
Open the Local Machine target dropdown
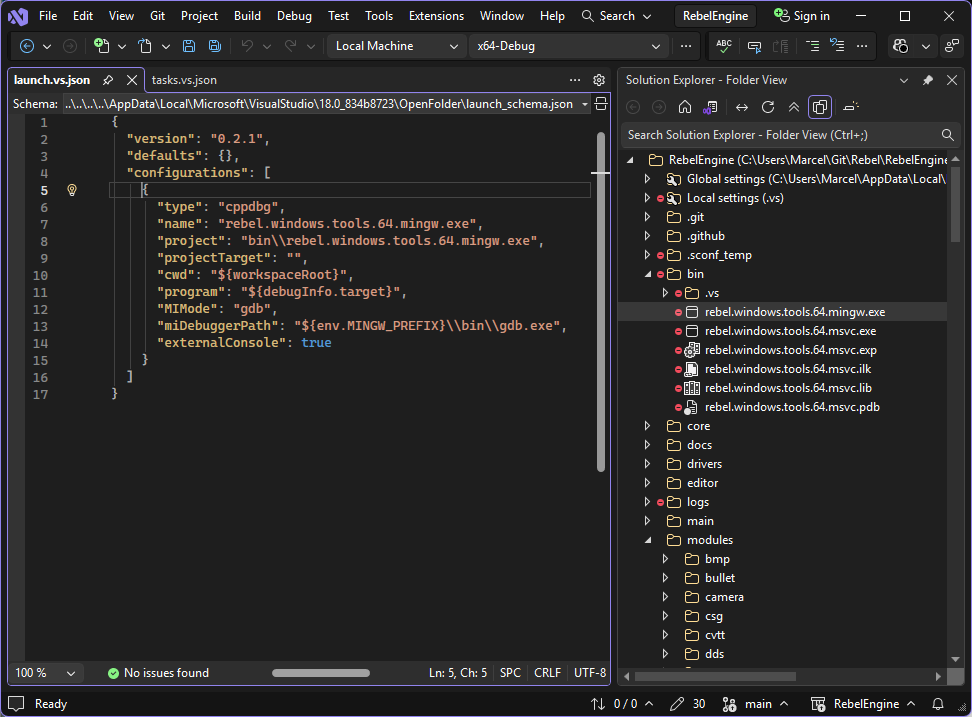[397, 46]
